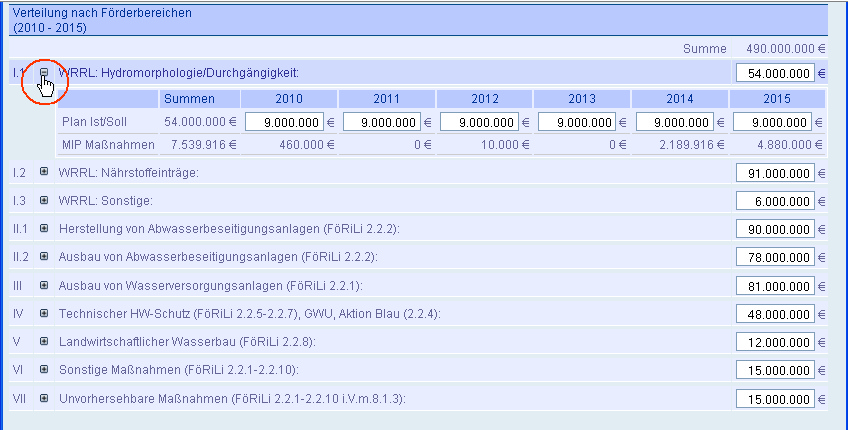Click the 'Summe' label at top right
Screen dimensions: 848x430
pyautogui.click(x=705, y=49)
